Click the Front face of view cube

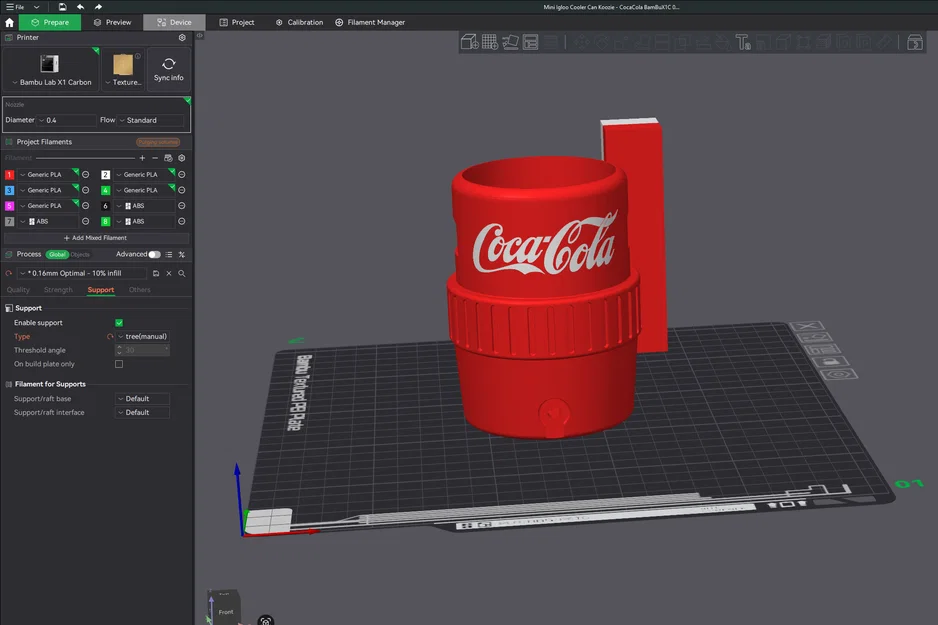(226, 612)
